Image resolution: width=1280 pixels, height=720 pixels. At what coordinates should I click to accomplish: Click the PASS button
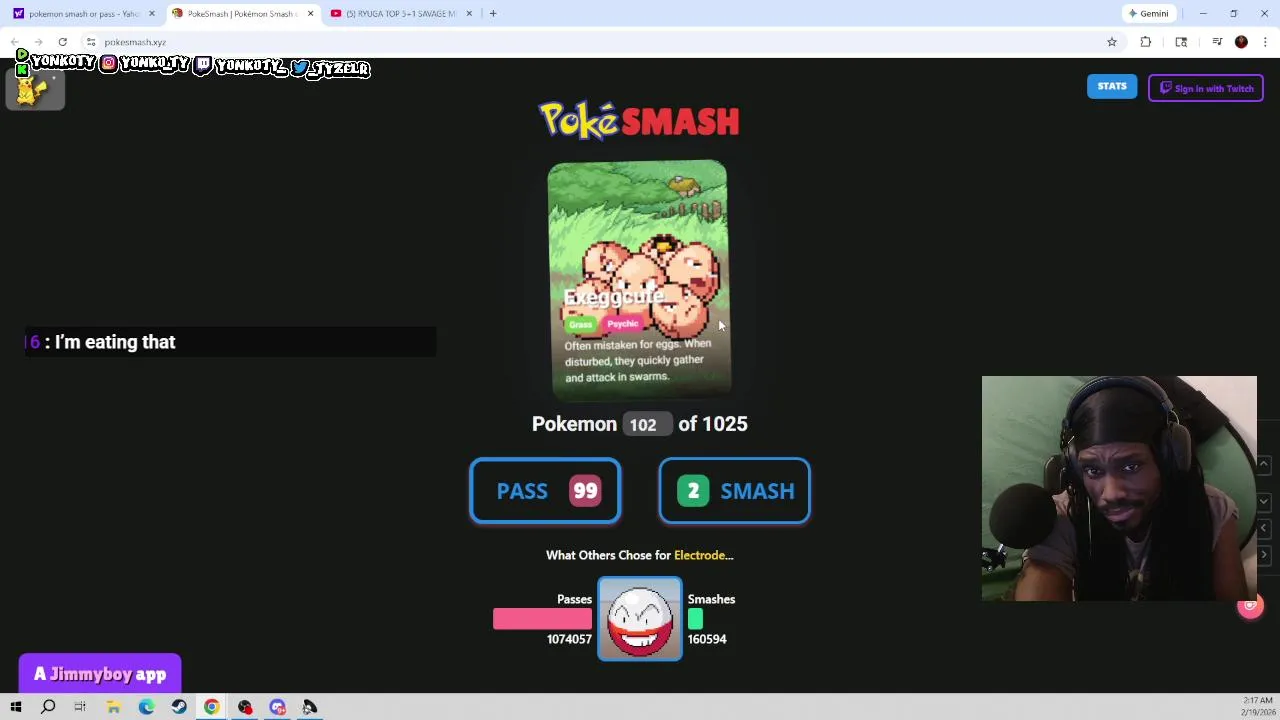pos(545,491)
